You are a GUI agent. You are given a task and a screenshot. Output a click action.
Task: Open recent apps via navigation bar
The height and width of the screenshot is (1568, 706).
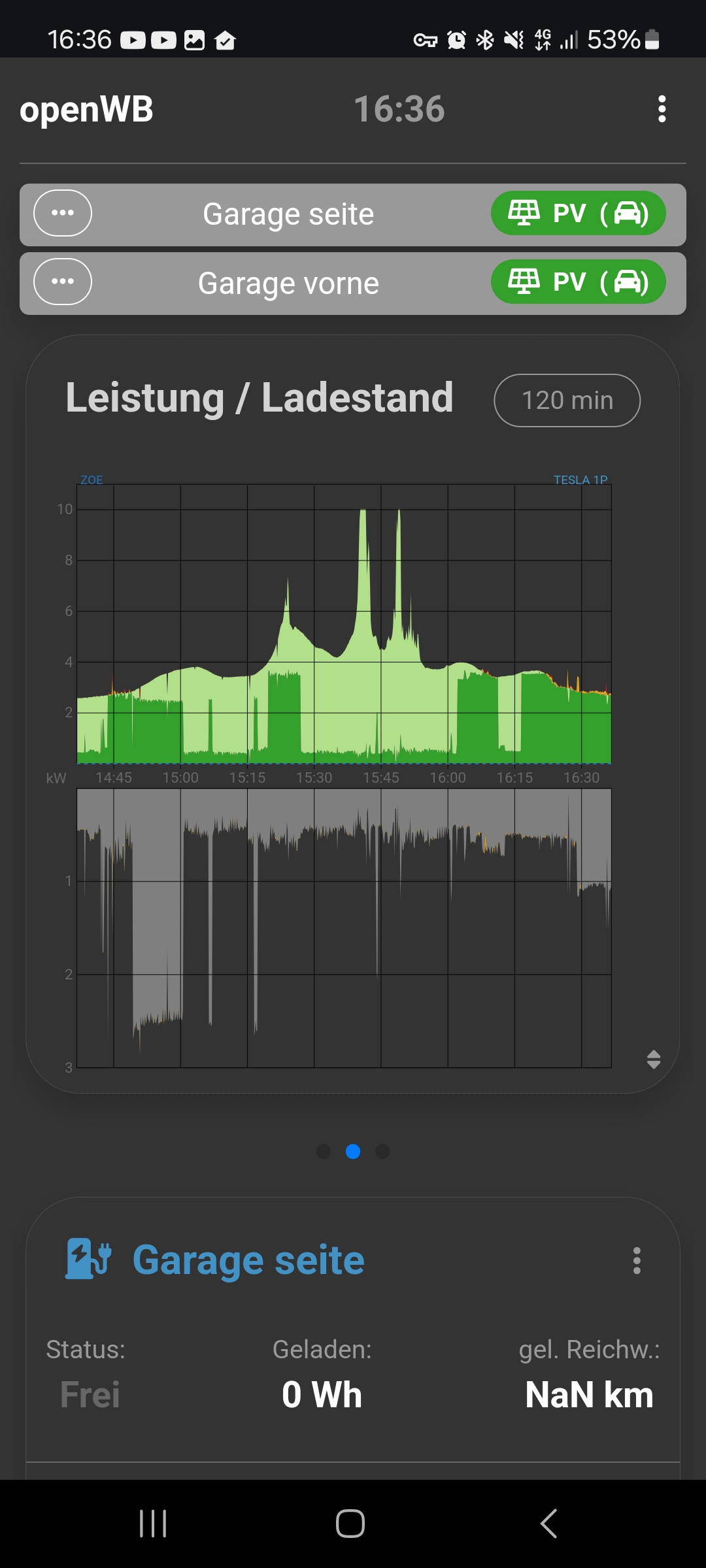coord(153,1524)
